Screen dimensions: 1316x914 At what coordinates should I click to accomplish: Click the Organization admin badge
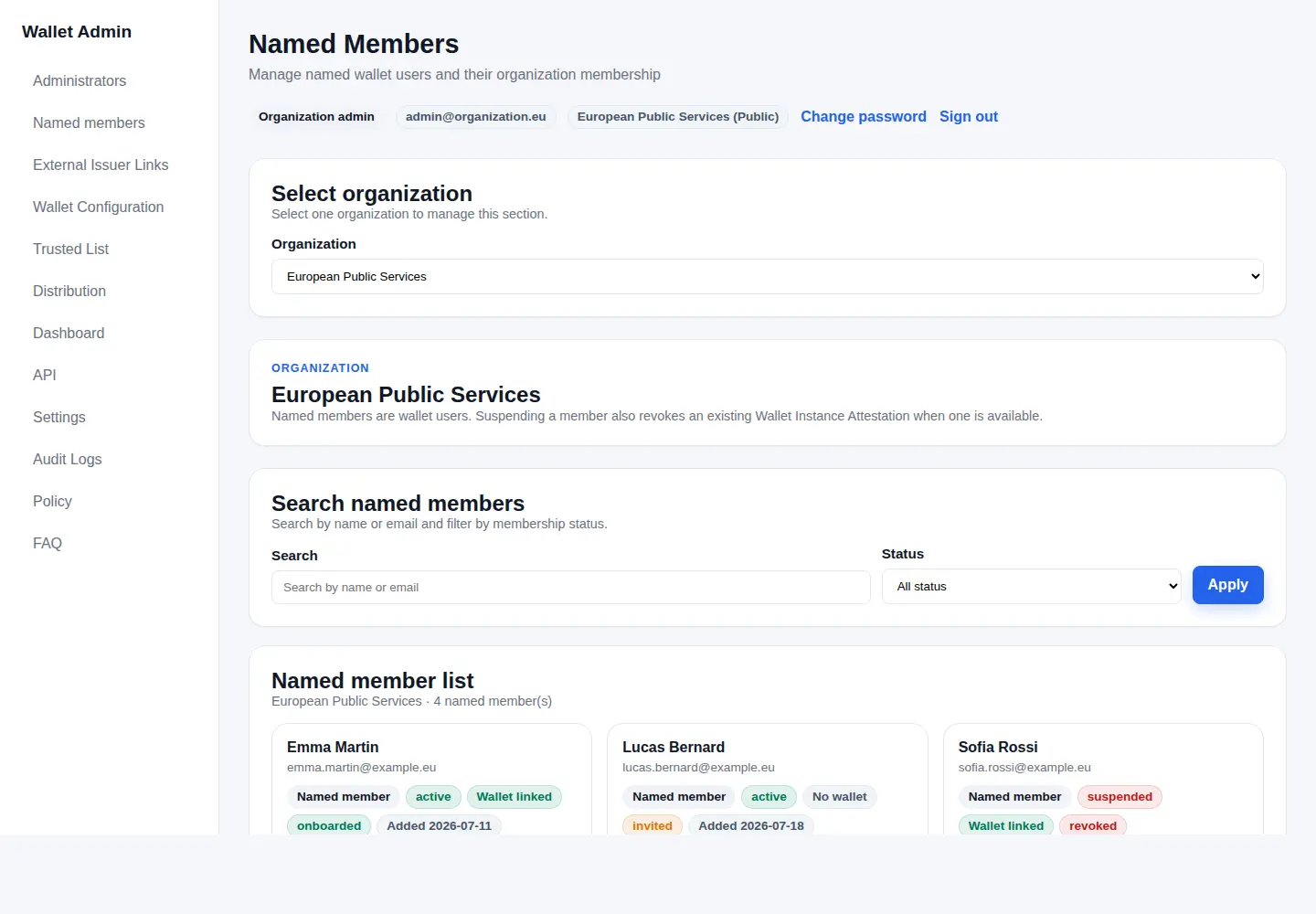(x=316, y=117)
